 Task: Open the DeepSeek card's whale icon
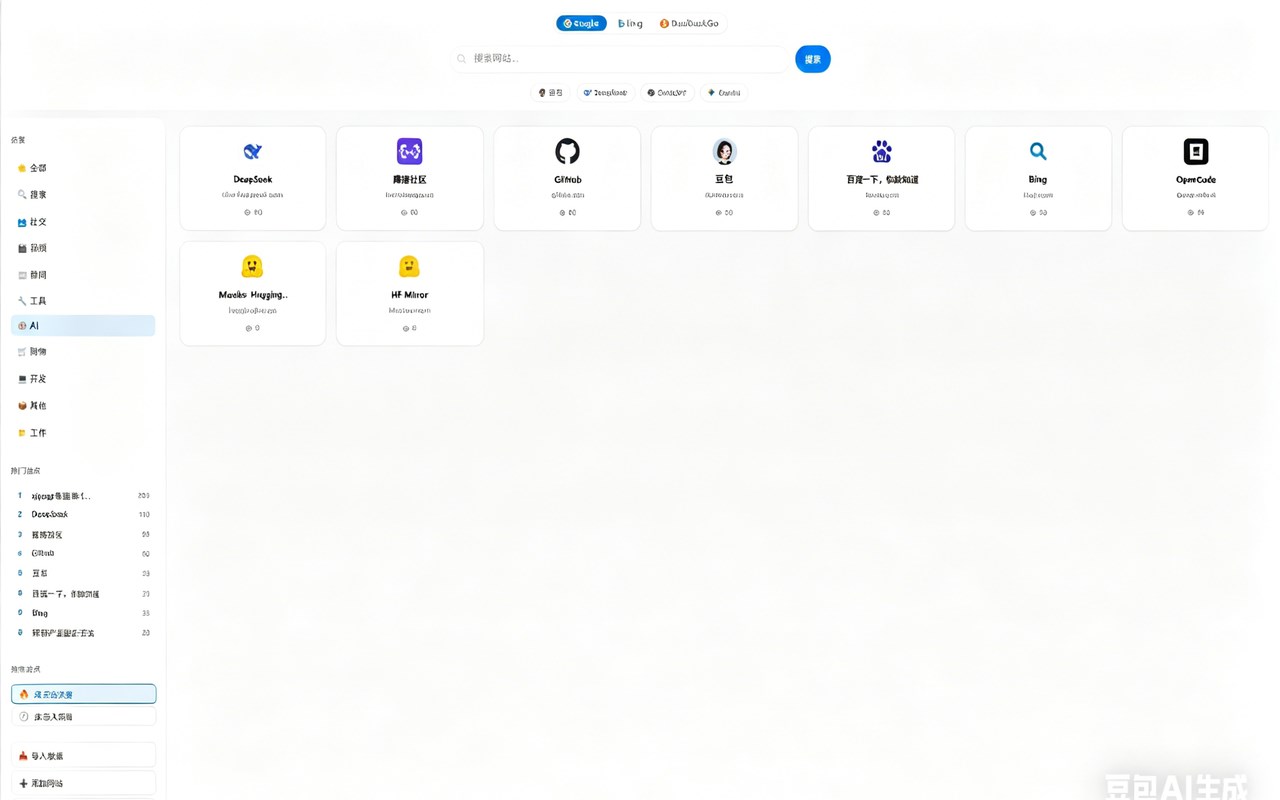[x=252, y=151]
